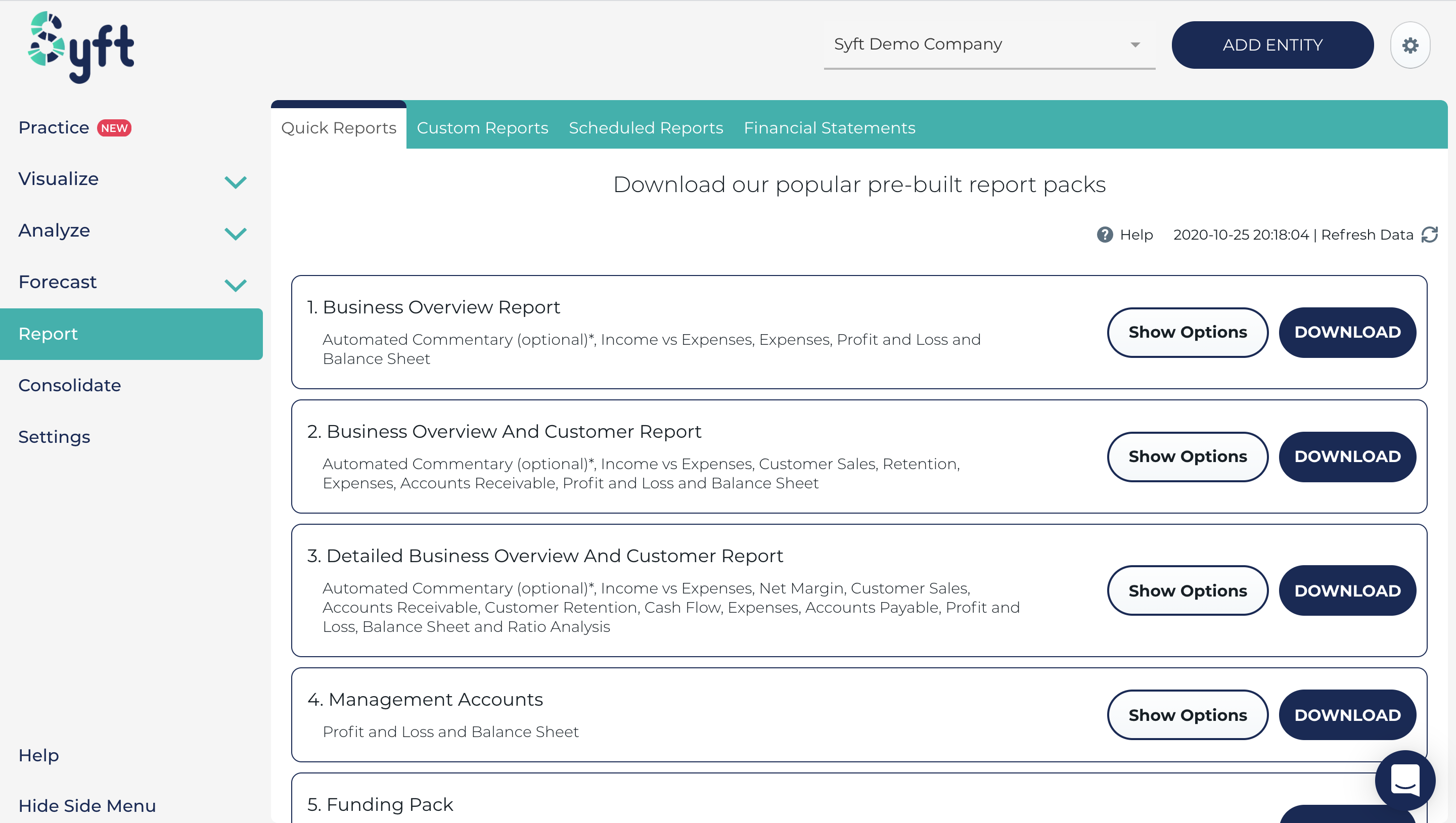Switch to the Custom Reports tab

tap(482, 128)
